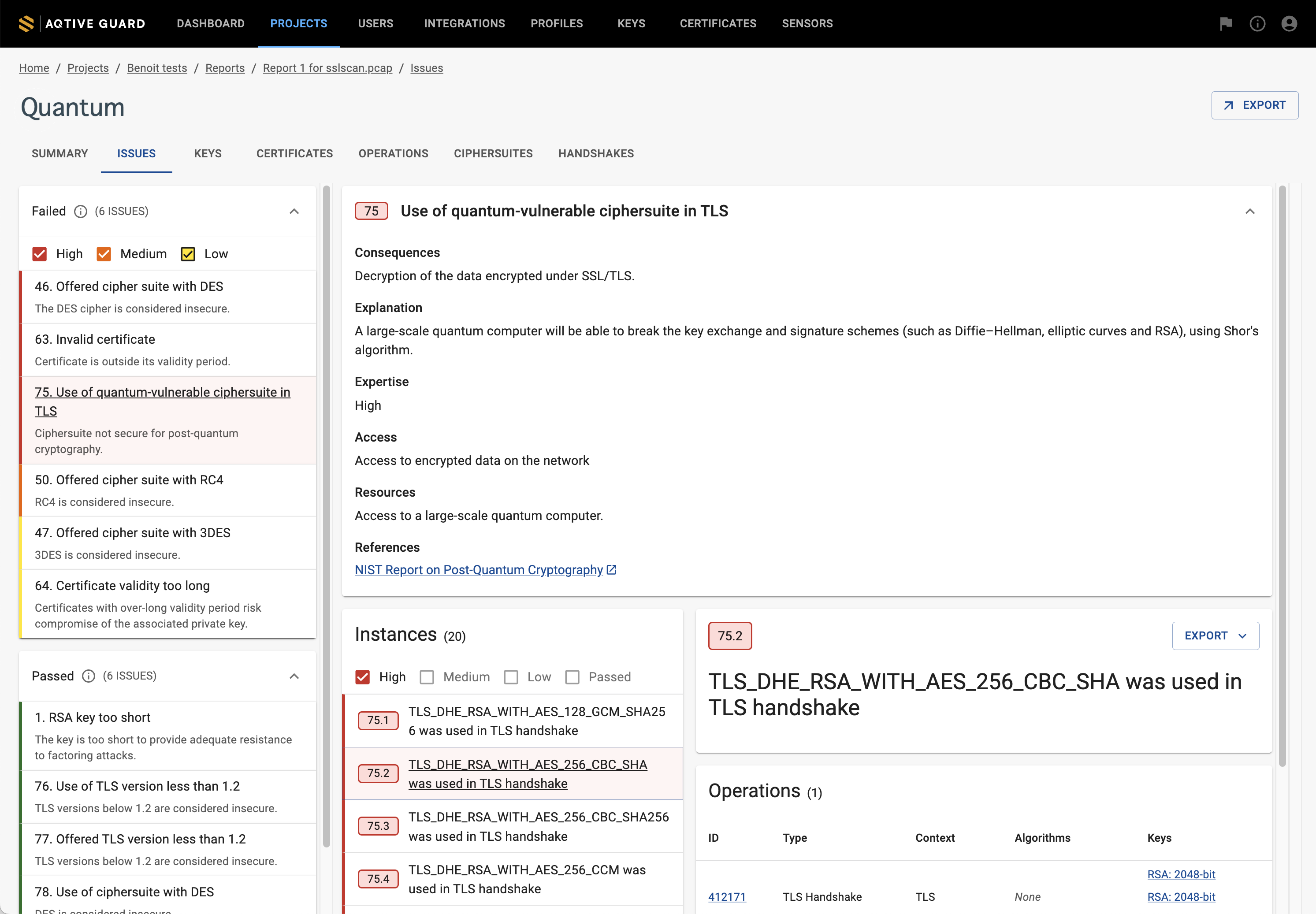The image size is (1316, 914).
Task: Open the CERTIFICATES top navigation menu
Action: (x=717, y=23)
